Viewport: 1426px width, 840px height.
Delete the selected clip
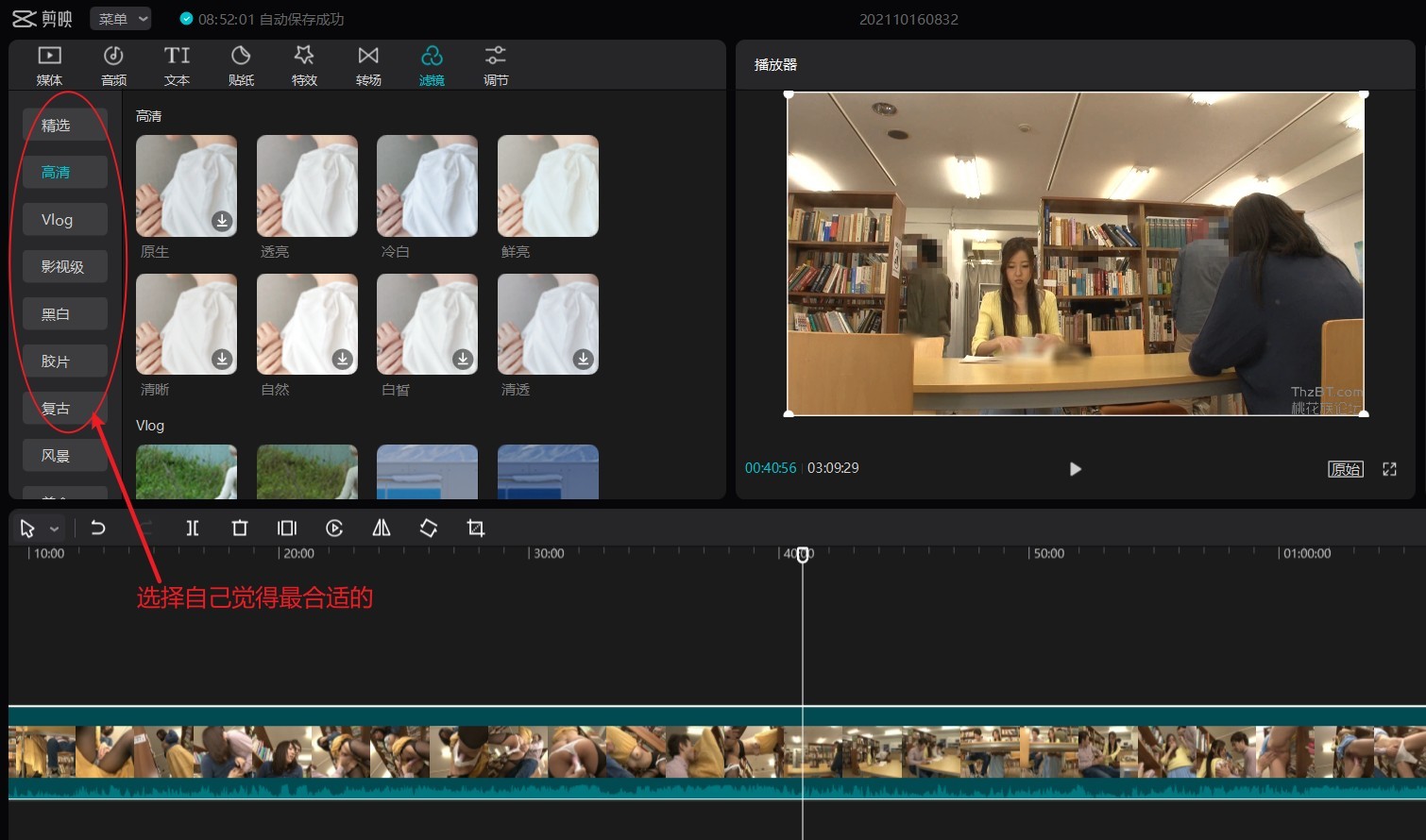[240, 529]
